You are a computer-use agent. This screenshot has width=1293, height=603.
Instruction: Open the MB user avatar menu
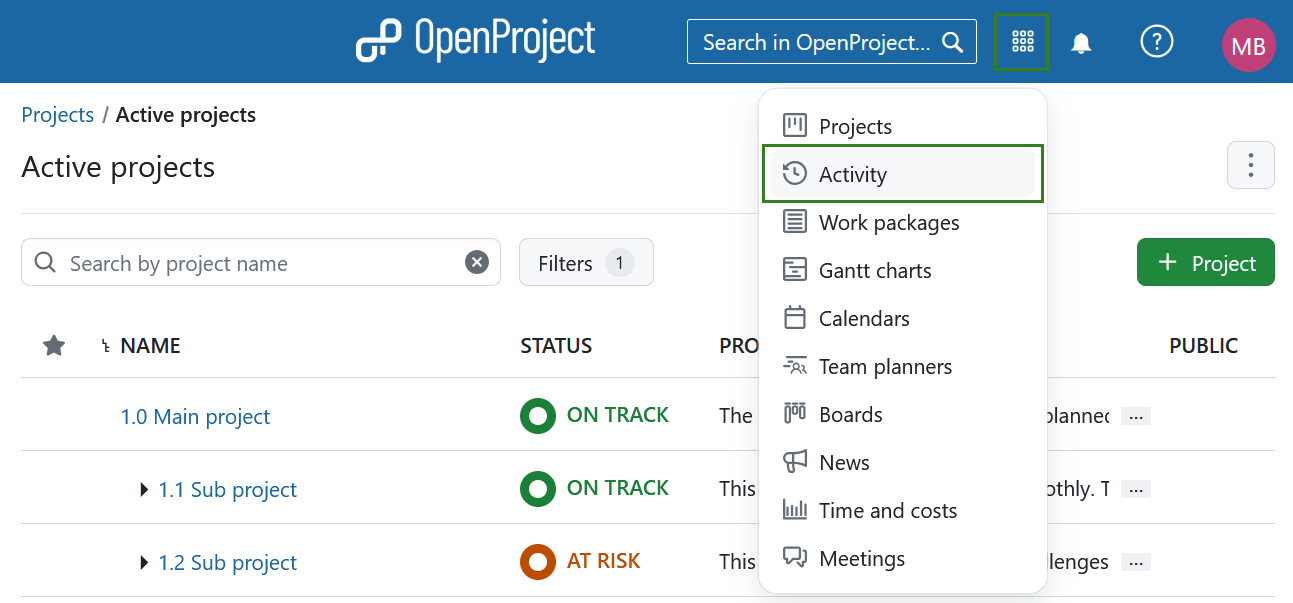(x=1248, y=44)
